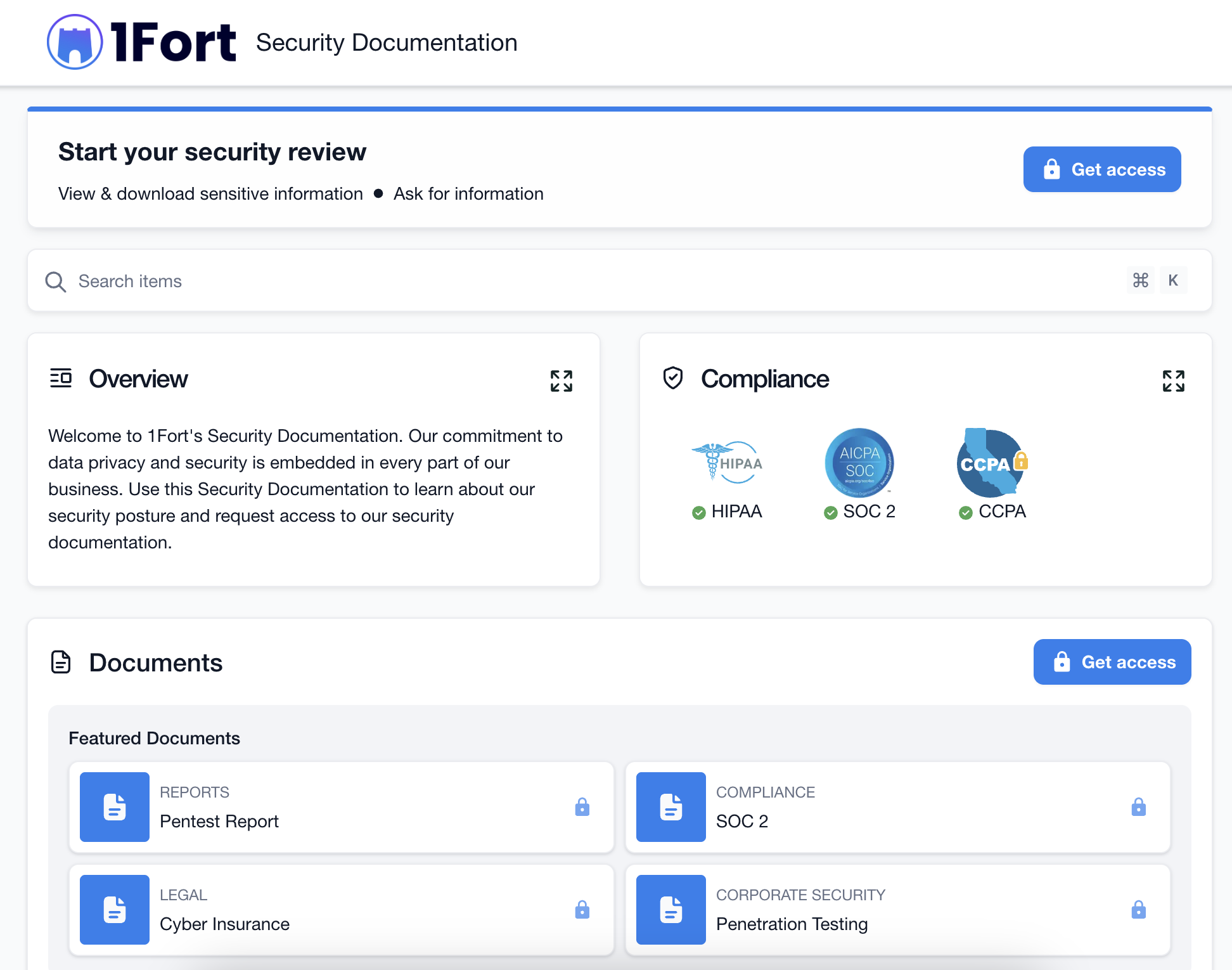Click the Start your security review heading
The height and width of the screenshot is (970, 1232).
pyautogui.click(x=212, y=152)
